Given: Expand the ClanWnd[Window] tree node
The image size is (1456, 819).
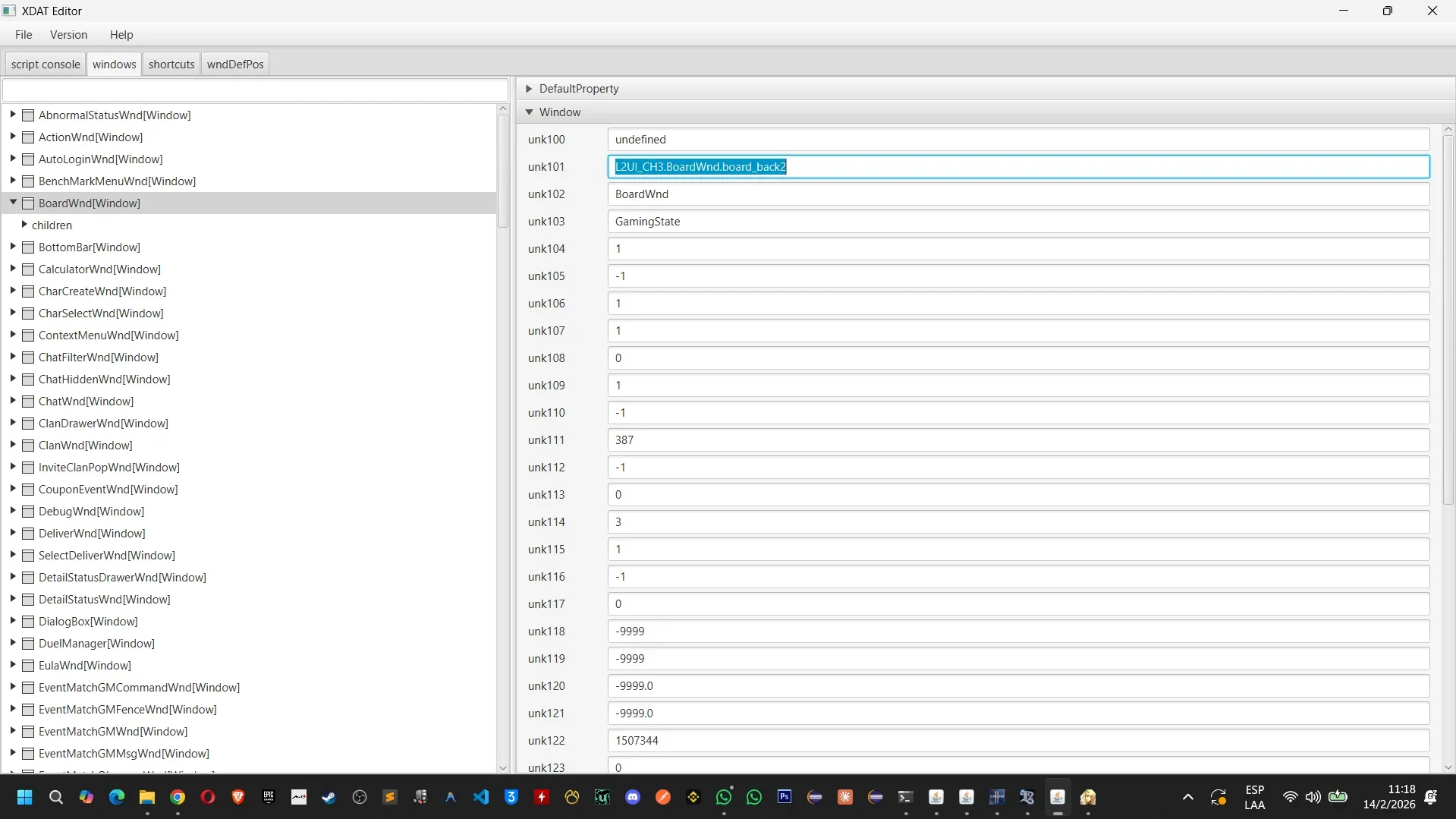Looking at the screenshot, I should click(x=13, y=445).
